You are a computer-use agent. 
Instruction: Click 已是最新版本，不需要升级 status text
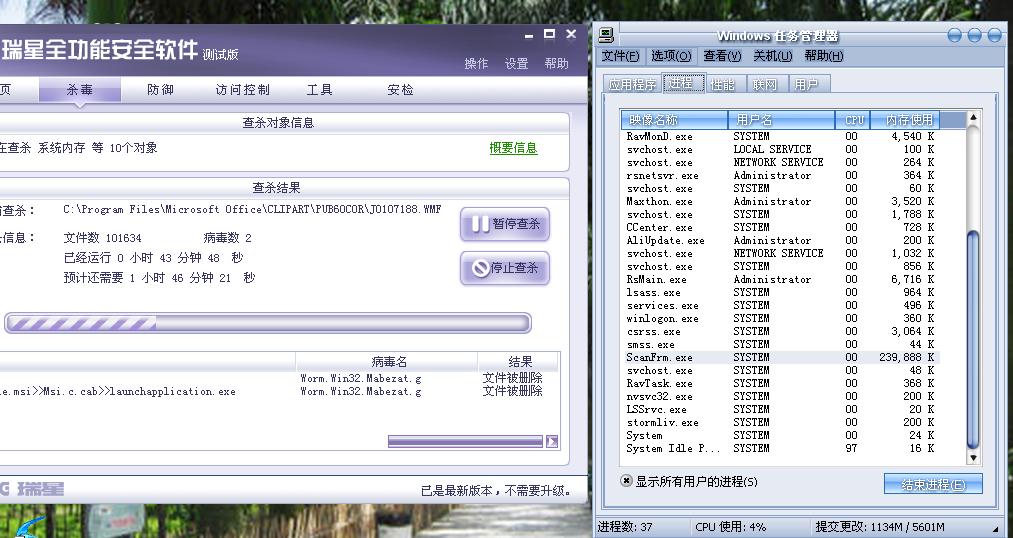tap(496, 491)
